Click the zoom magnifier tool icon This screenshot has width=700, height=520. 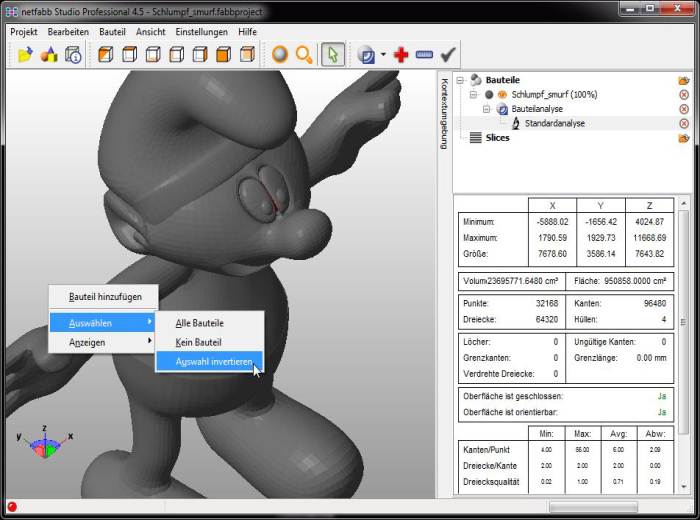(x=304, y=55)
